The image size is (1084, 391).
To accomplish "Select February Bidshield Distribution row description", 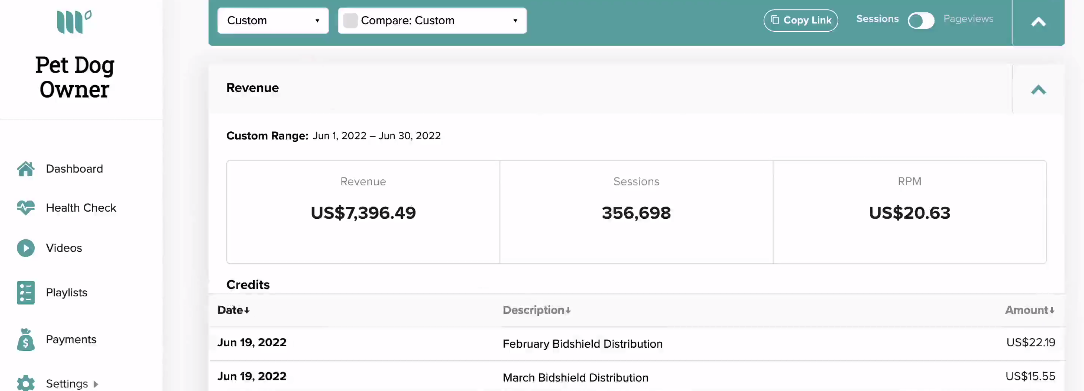I will [582, 344].
